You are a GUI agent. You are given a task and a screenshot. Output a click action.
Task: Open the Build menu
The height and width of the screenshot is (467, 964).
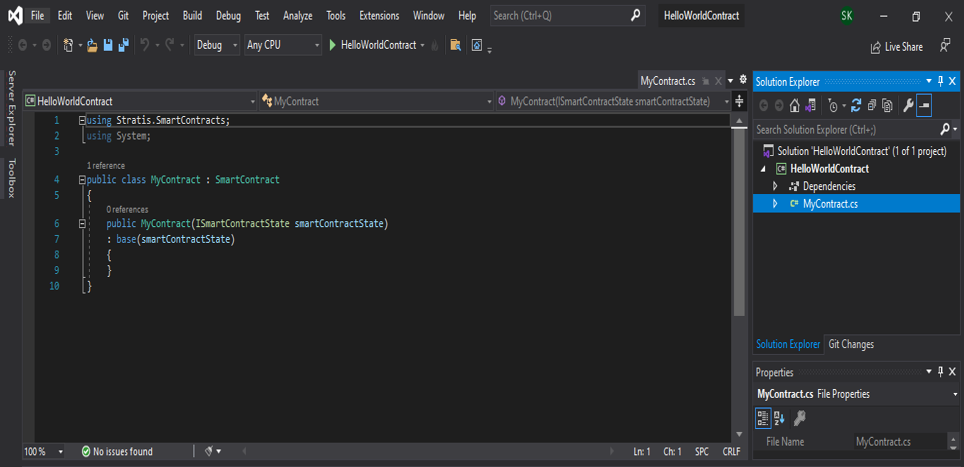[x=192, y=16]
